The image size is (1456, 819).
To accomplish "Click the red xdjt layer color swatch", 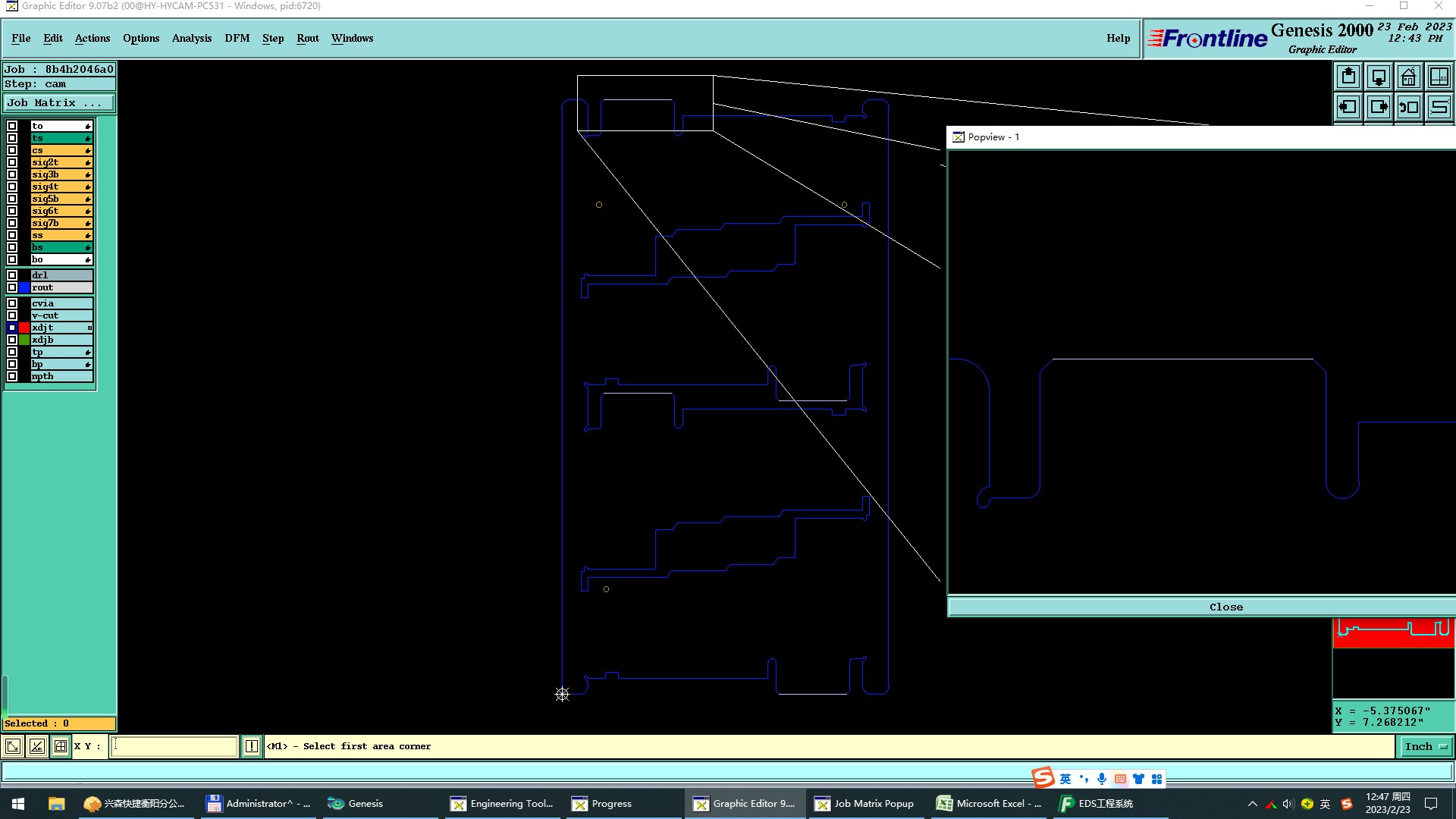I will [x=24, y=328].
